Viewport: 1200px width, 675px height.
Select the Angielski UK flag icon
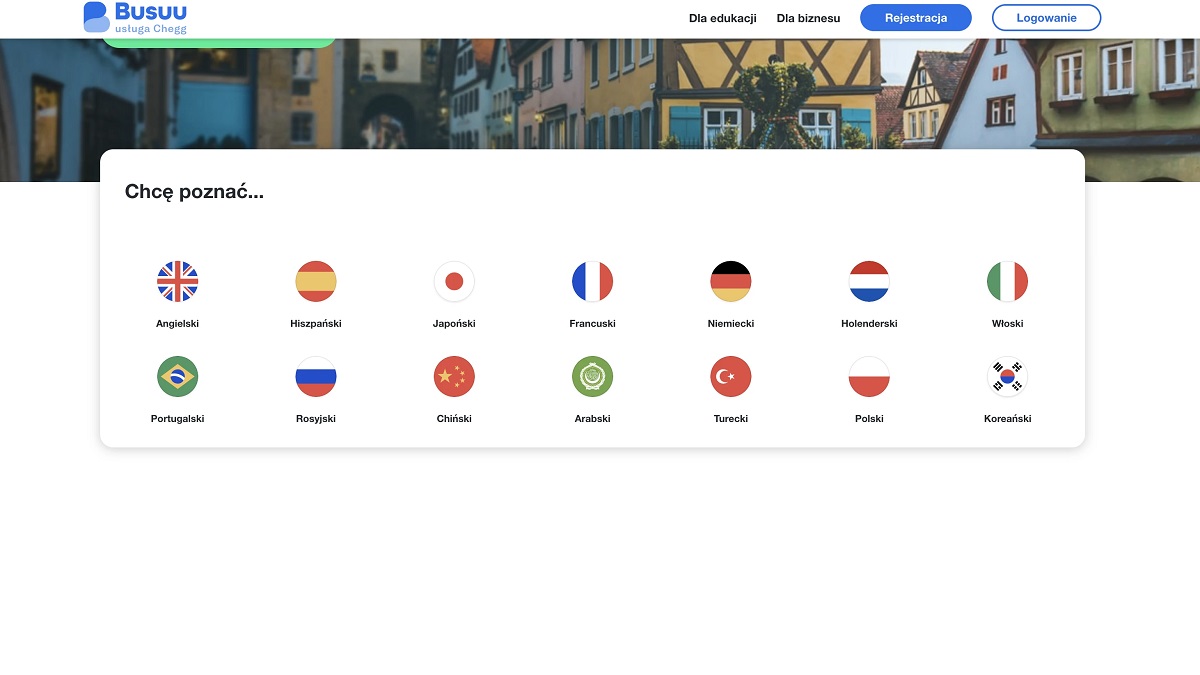(178, 281)
